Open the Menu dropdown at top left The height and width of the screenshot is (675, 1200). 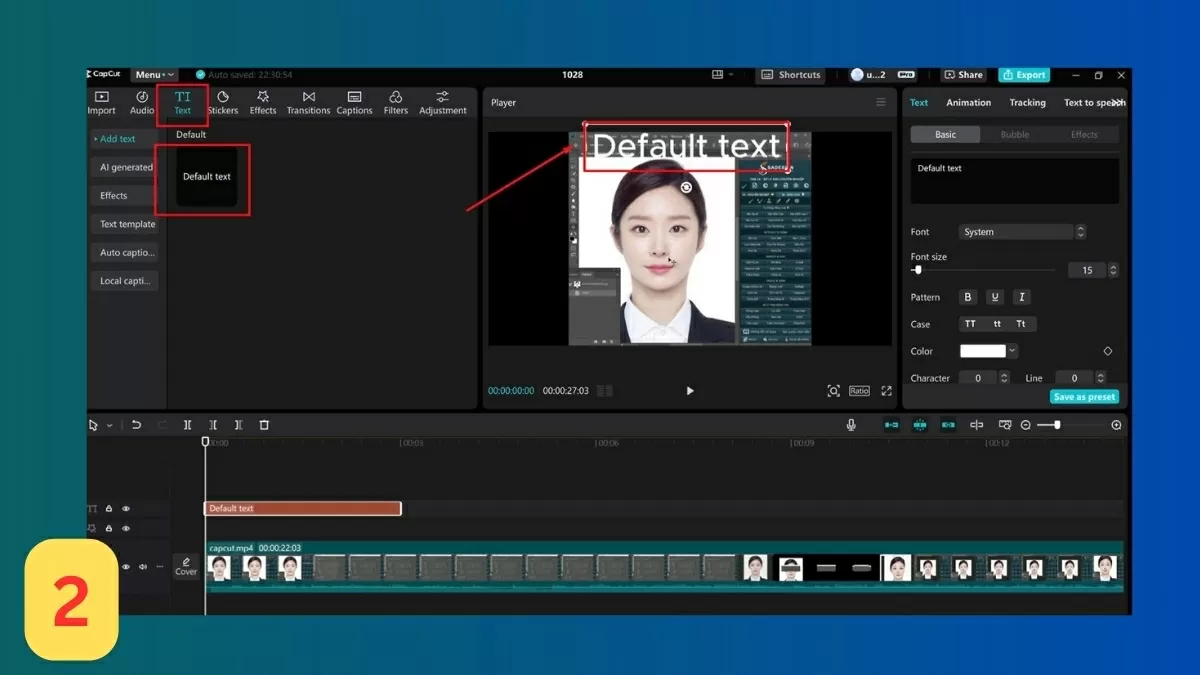tap(153, 74)
